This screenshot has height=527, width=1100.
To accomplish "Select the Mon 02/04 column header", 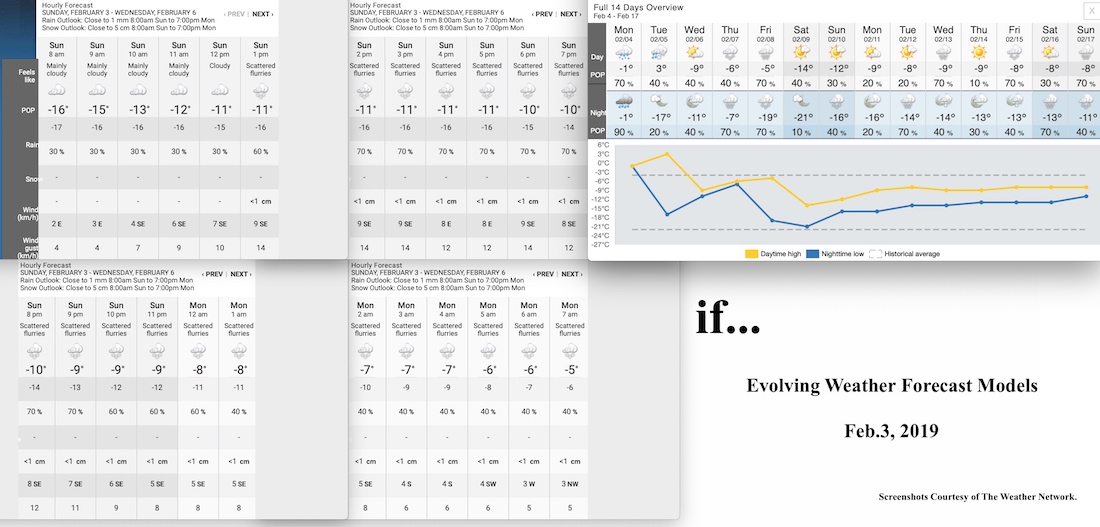I will click(624, 34).
